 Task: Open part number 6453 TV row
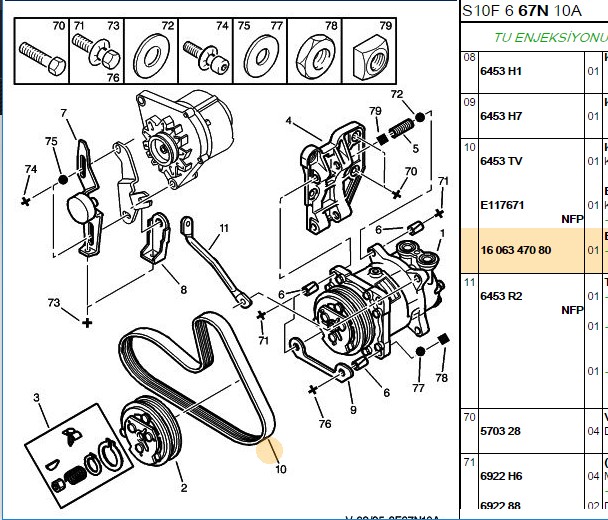tap(501, 161)
